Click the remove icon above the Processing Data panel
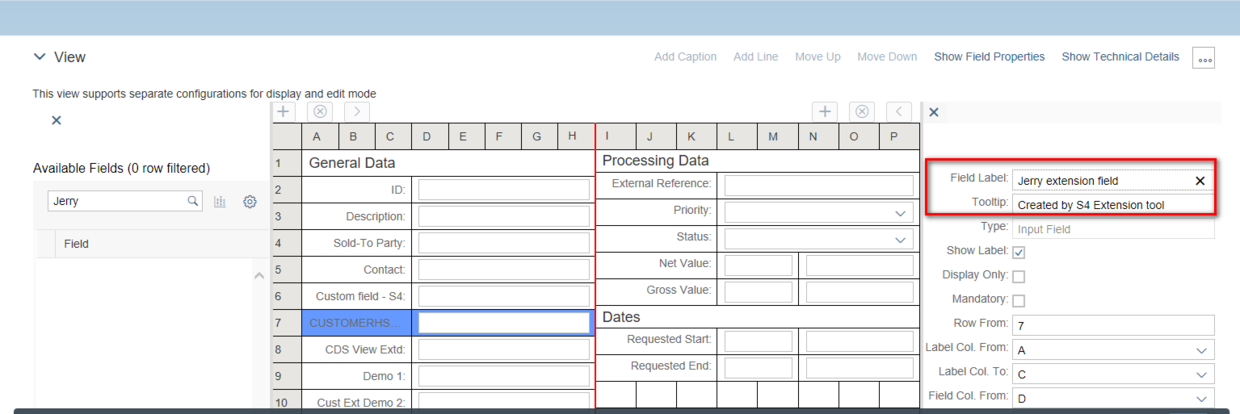The width and height of the screenshot is (1240, 414). point(862,112)
